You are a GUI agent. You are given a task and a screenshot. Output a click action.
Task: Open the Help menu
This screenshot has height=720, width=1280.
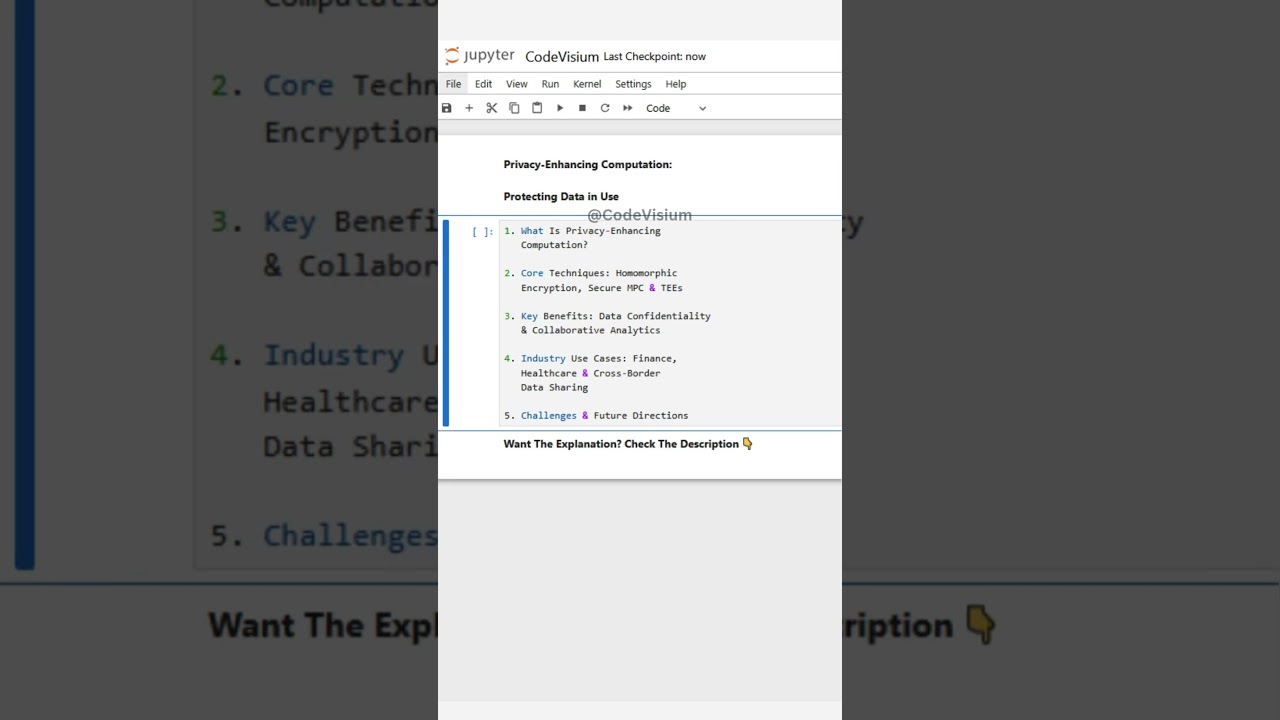tap(676, 84)
